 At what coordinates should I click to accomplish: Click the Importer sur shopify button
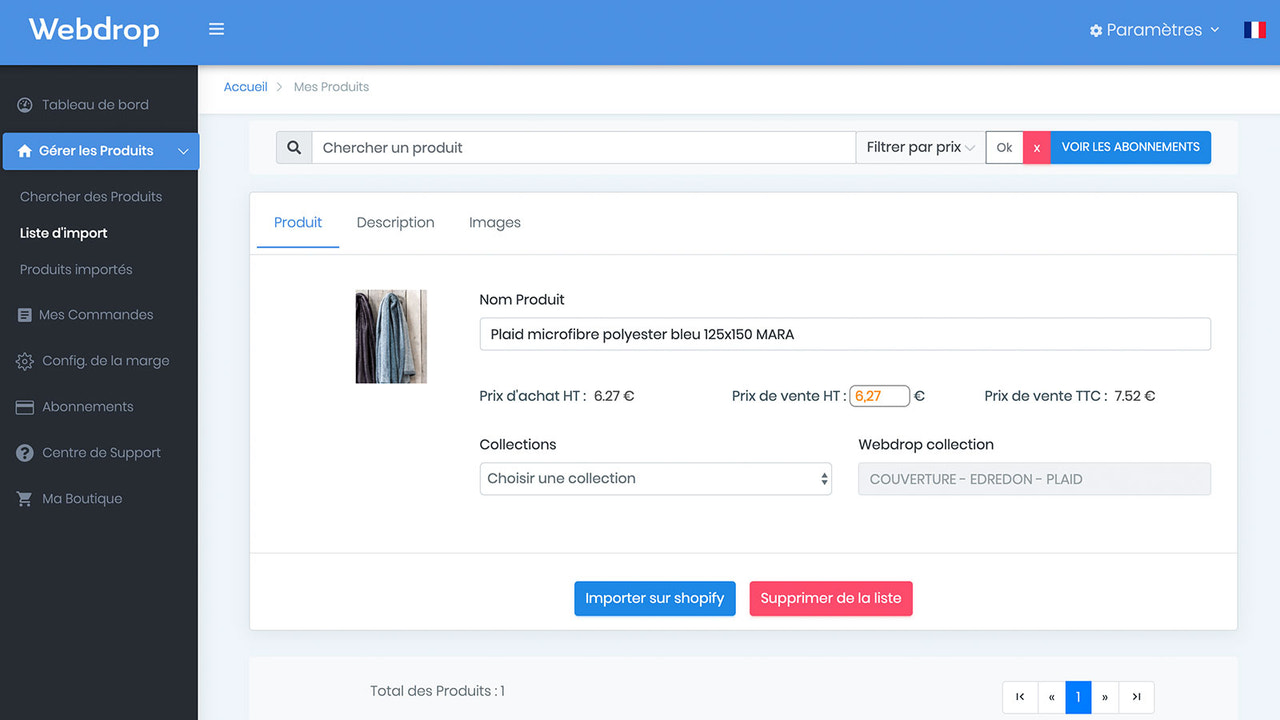click(655, 597)
